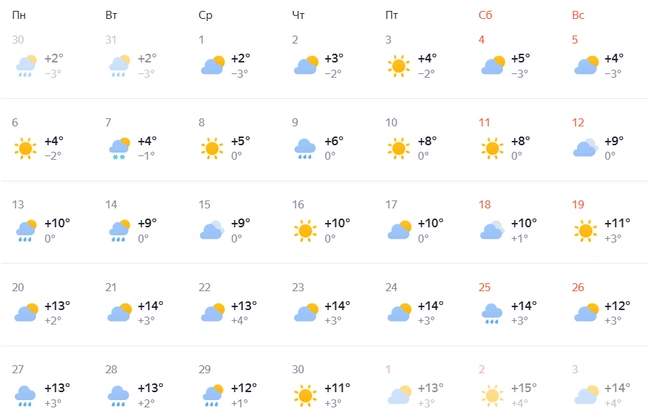Select the snow cloud icon on day 7
Viewport: 656px width, 419px height.
coord(119,148)
